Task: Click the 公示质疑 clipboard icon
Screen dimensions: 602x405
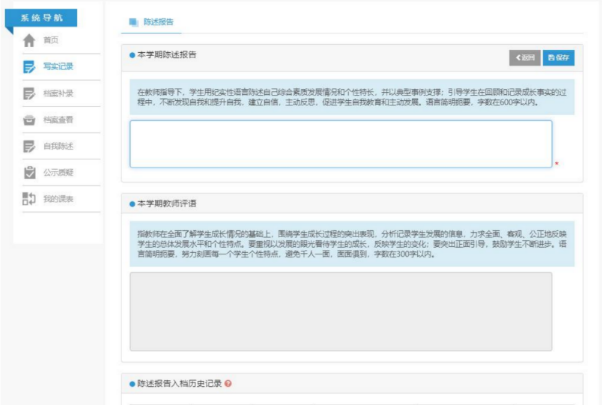Action: pyautogui.click(x=29, y=172)
